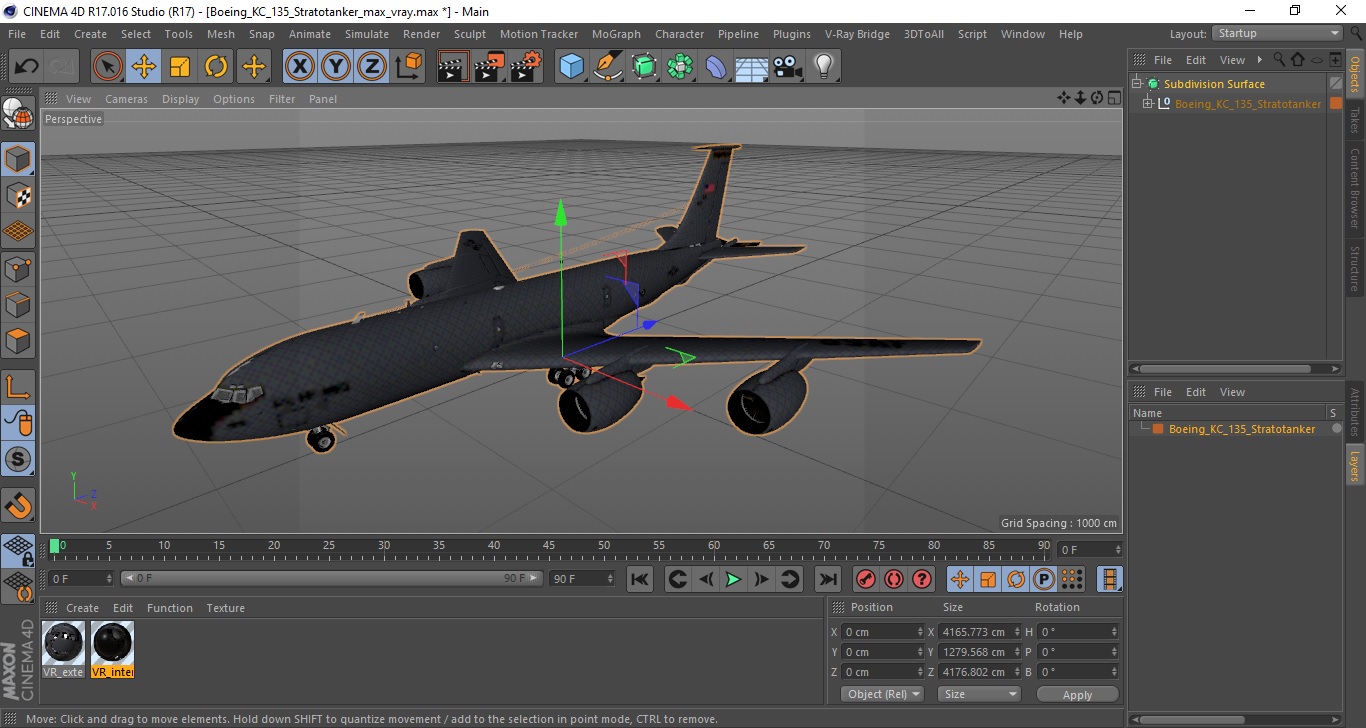Viewport: 1366px width, 728px height.
Task: Open the Layout dropdown Startup
Action: 1277,33
